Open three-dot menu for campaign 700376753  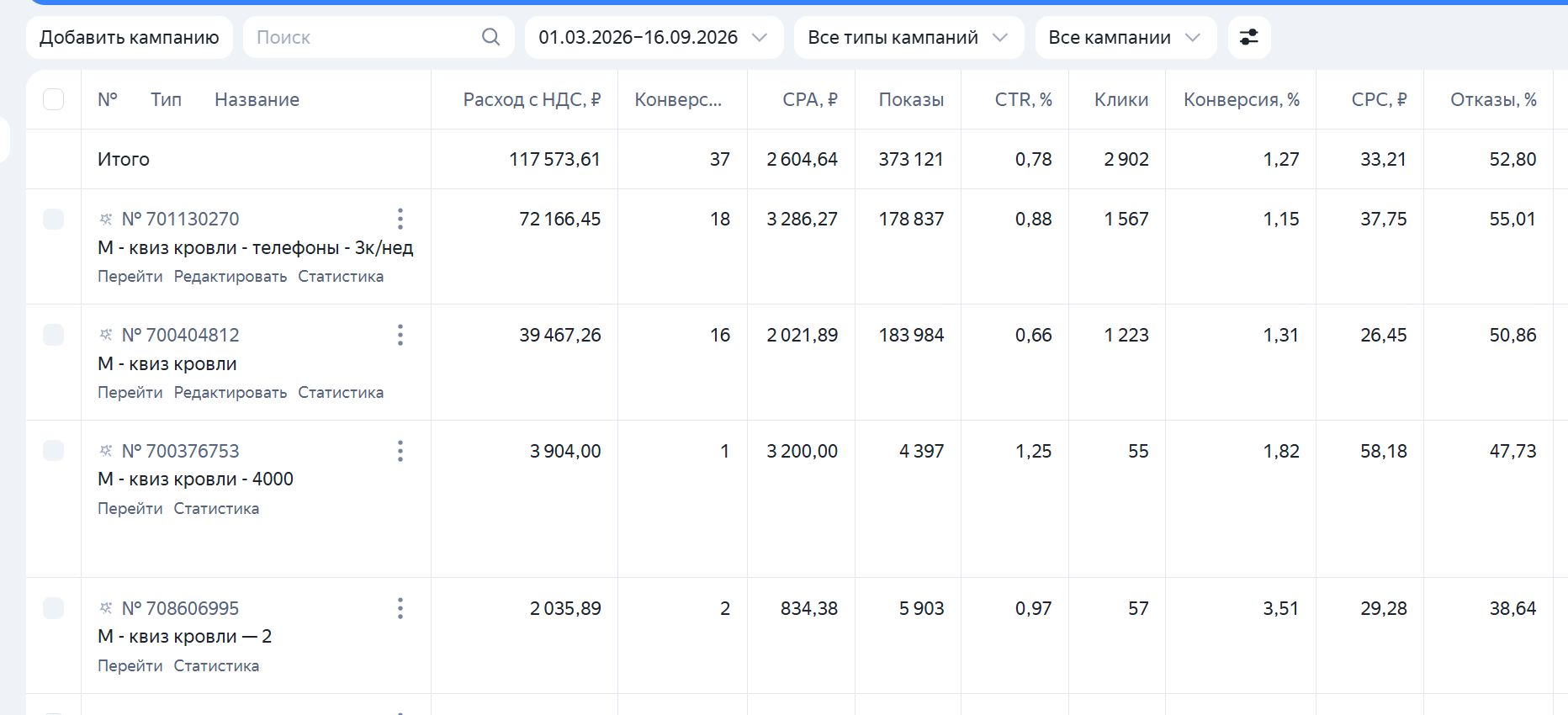tap(400, 451)
